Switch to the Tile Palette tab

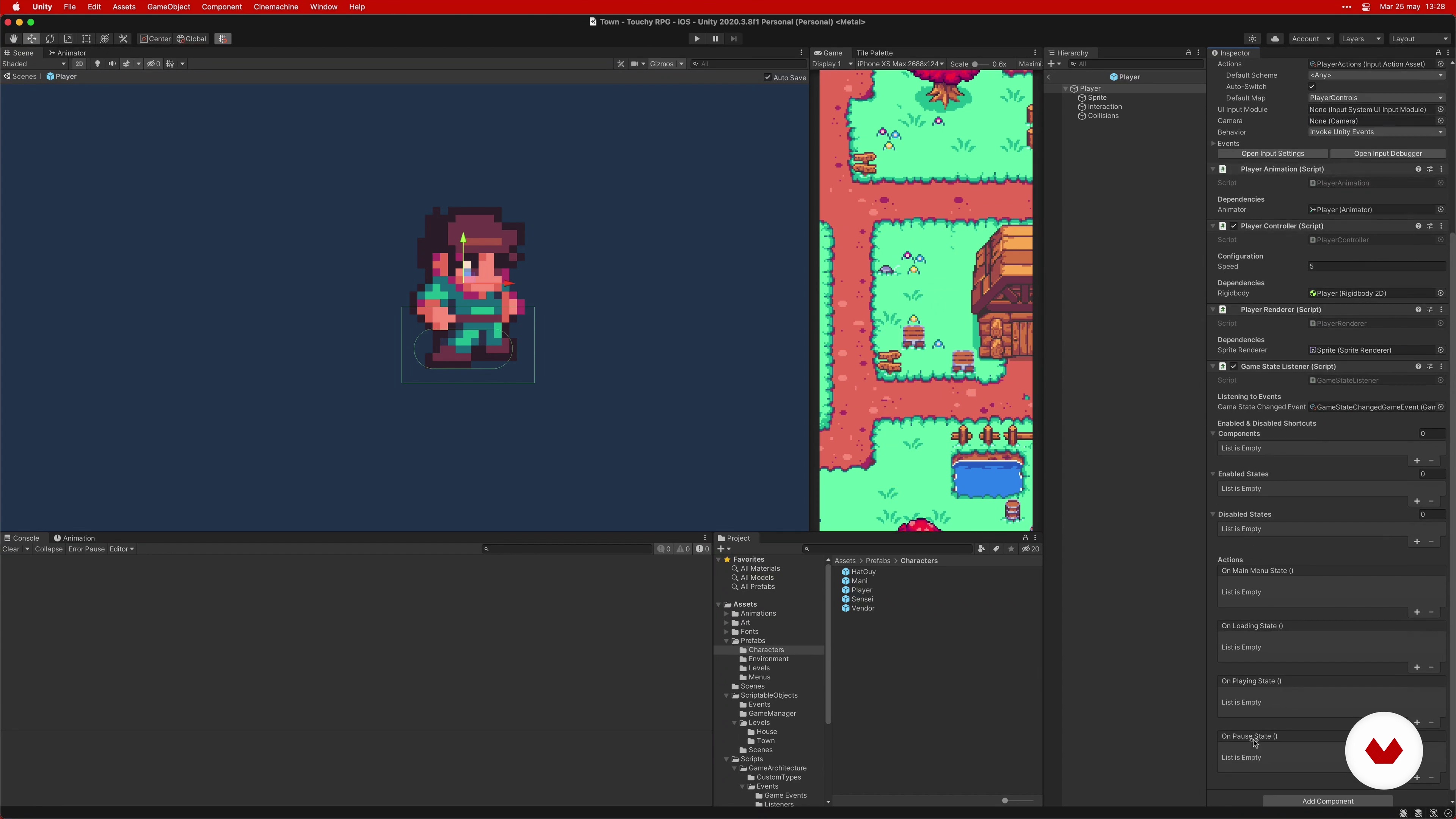874,53
